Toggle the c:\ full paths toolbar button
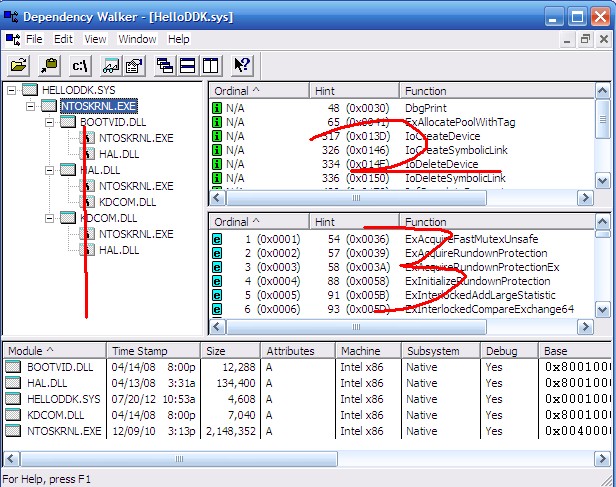Viewport: 616px width, 487px height. tap(80, 66)
